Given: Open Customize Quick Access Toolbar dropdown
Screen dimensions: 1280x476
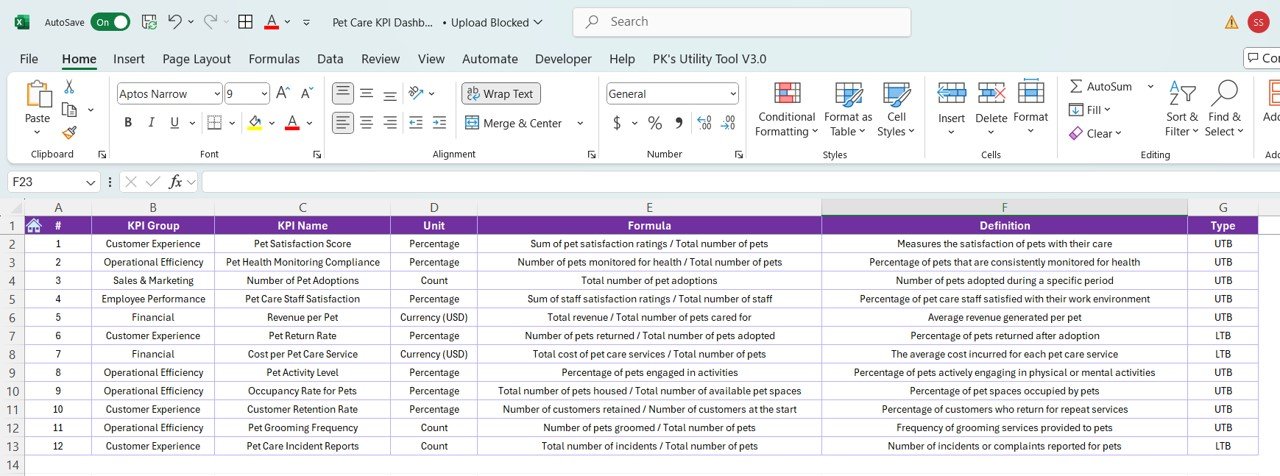Looking at the screenshot, I should tap(306, 21).
